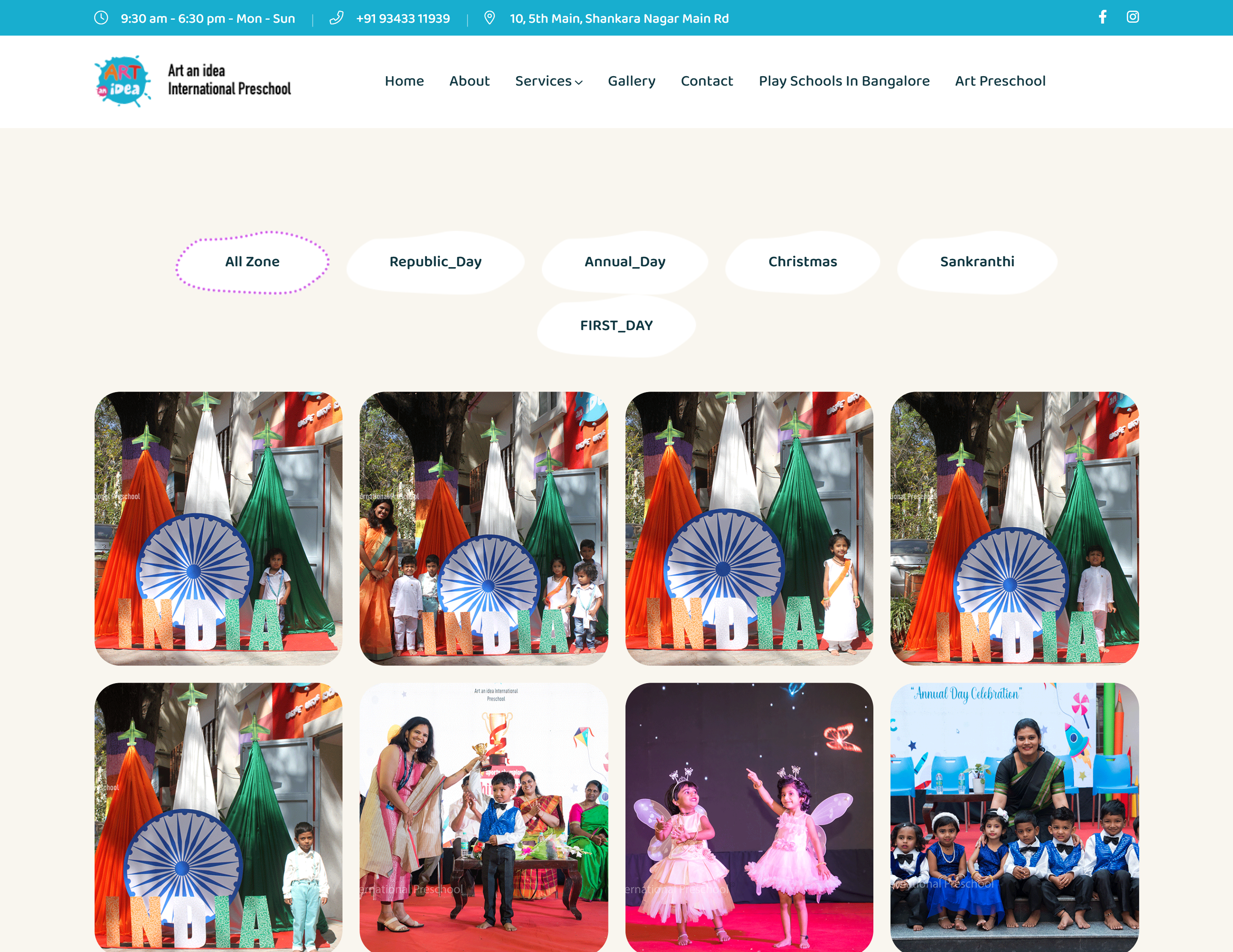Screen dimensions: 1233x952
Task: Filter gallery by Republic_Day
Action: click(435, 262)
